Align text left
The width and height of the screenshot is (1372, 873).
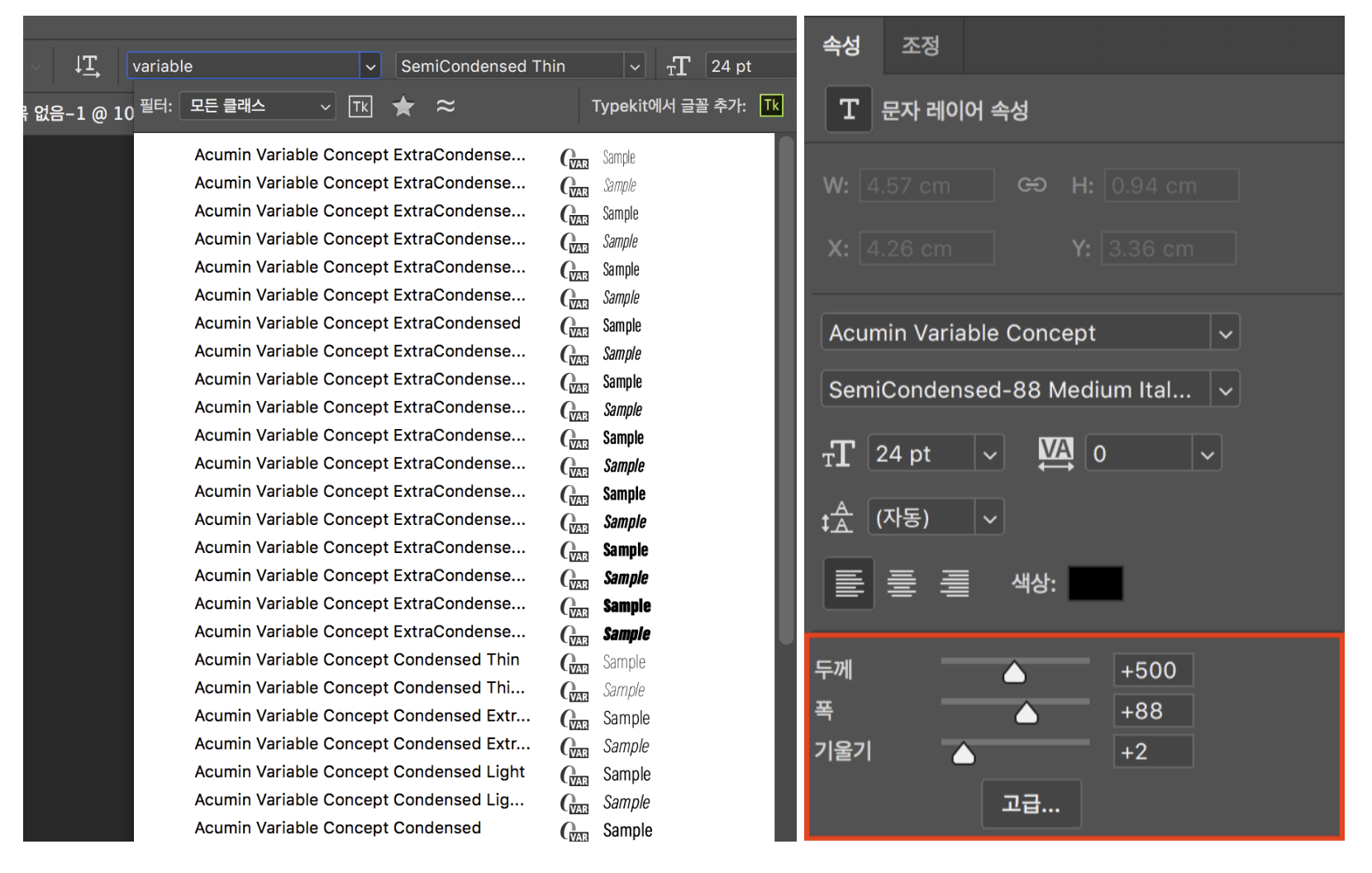(849, 583)
